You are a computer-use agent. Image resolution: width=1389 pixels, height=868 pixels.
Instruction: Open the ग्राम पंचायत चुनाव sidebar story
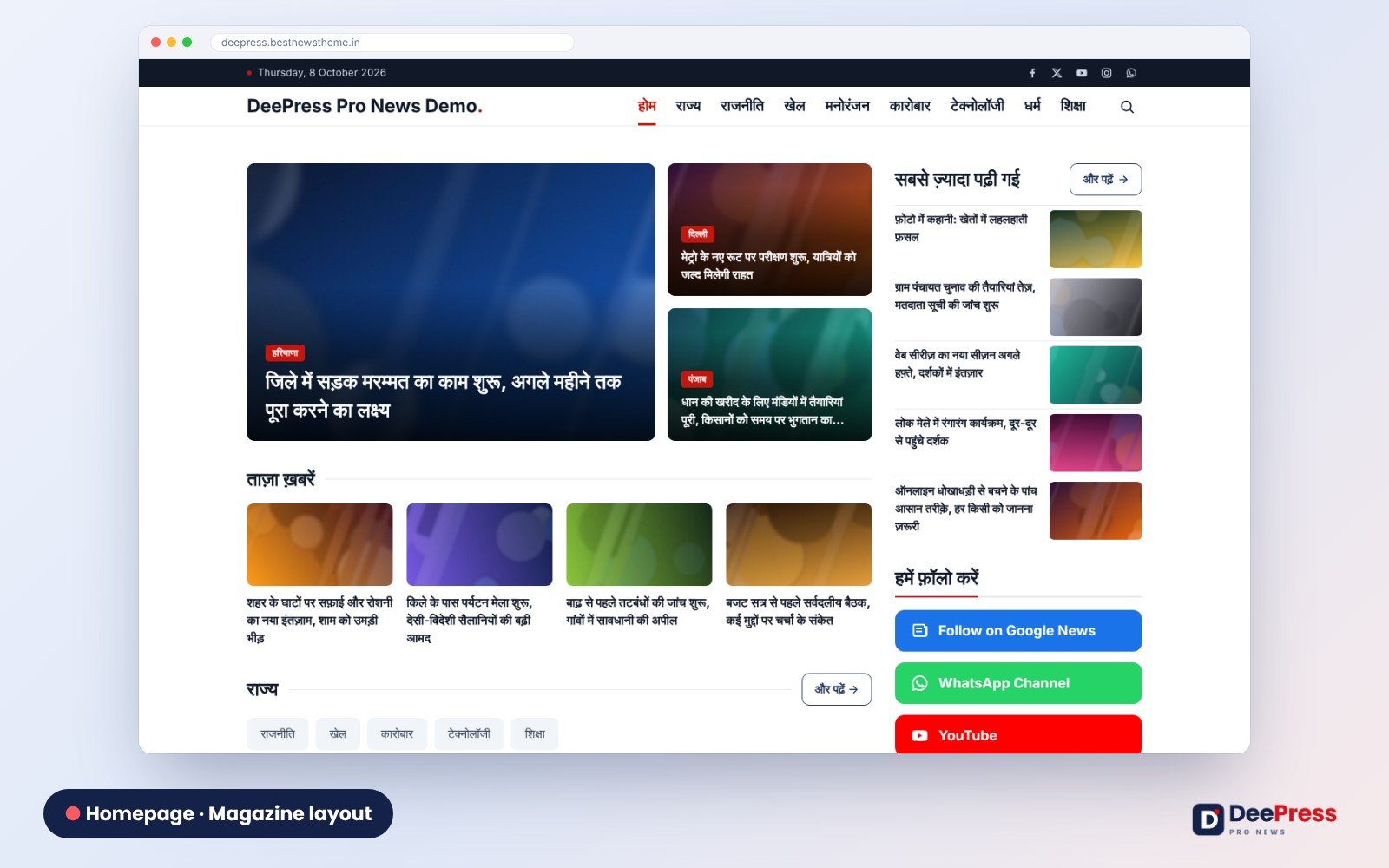point(965,296)
